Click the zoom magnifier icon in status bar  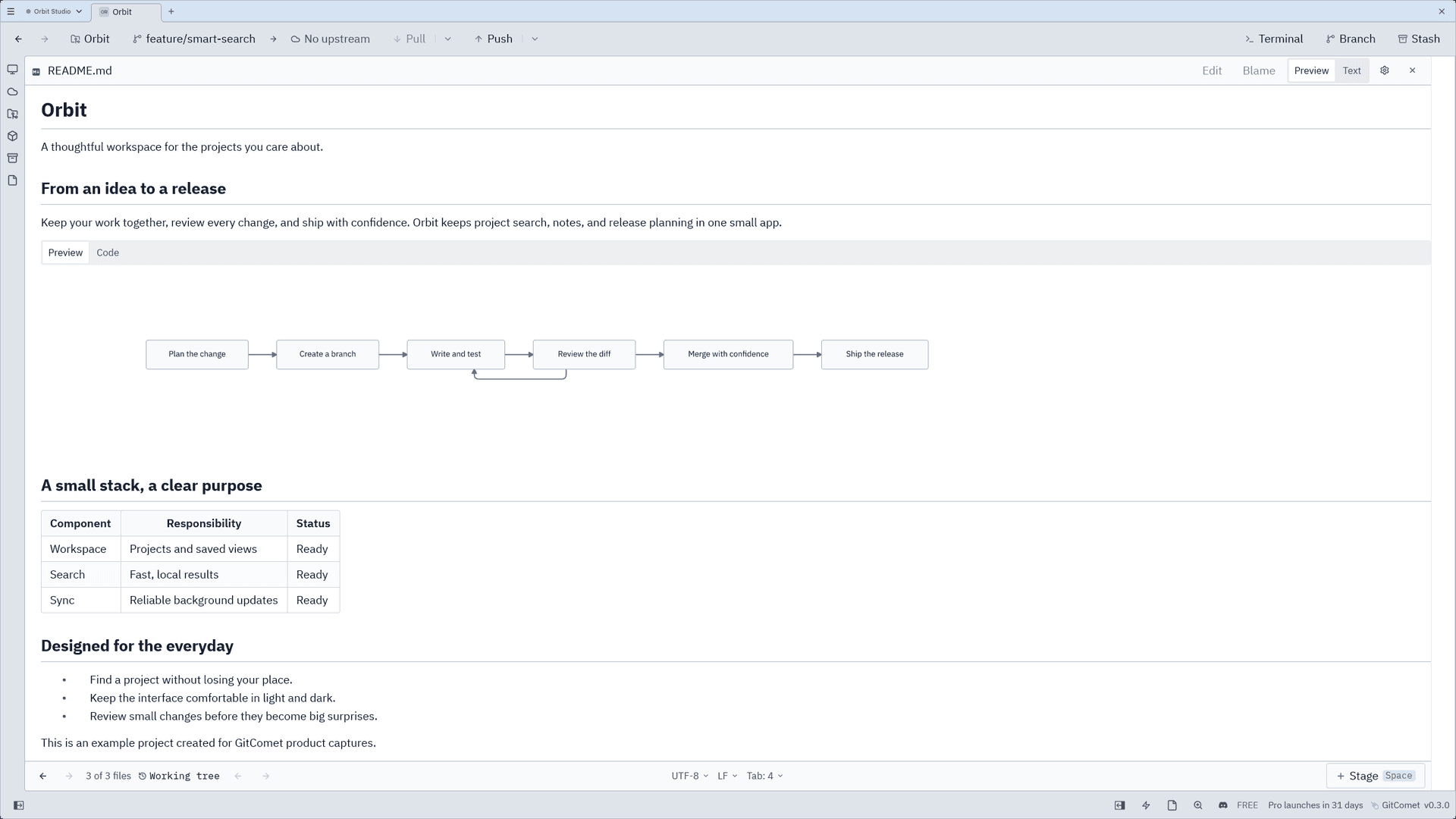tap(1197, 805)
